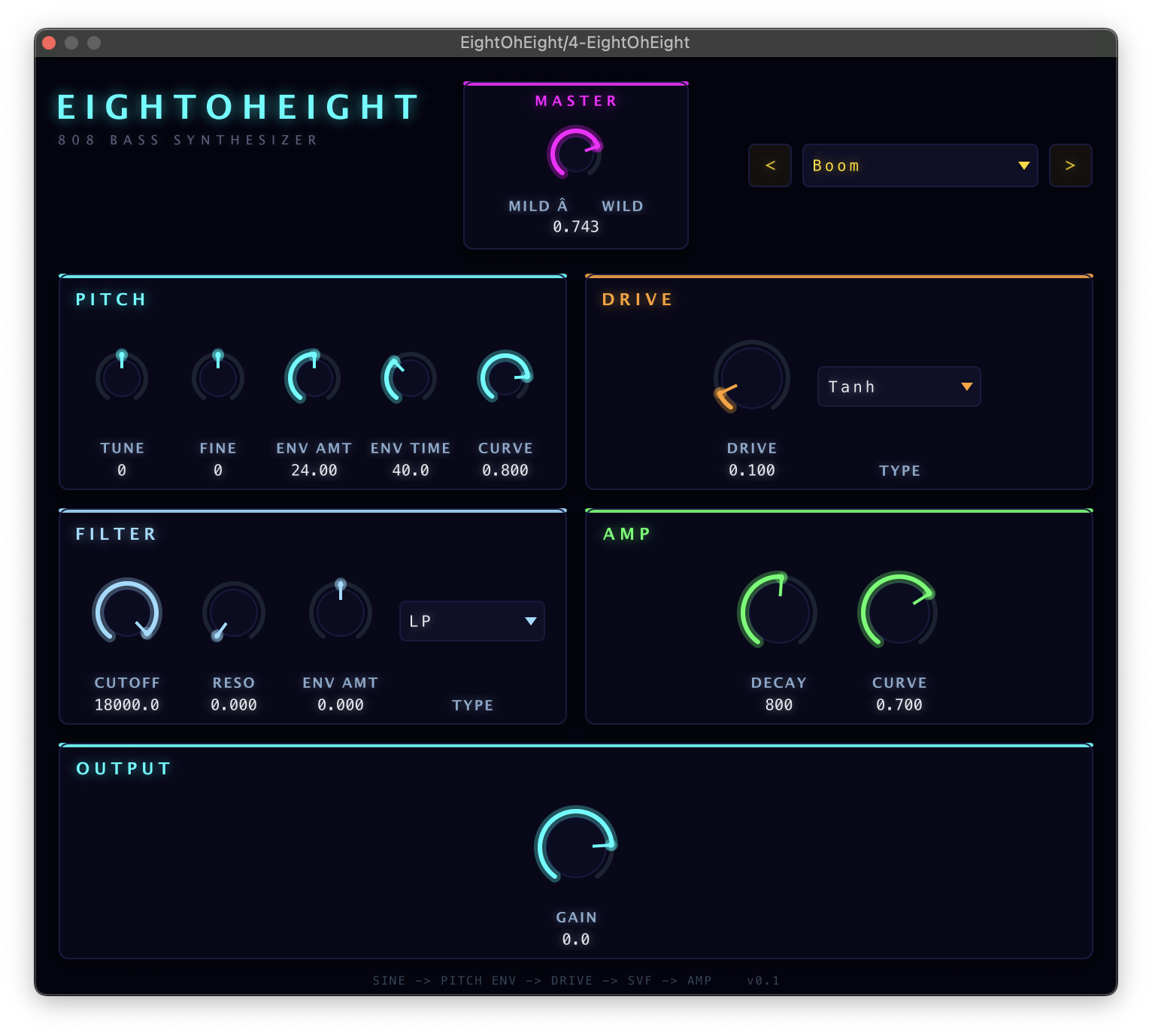
Task: Click the Master Mild/Wild knob
Action: click(x=575, y=153)
